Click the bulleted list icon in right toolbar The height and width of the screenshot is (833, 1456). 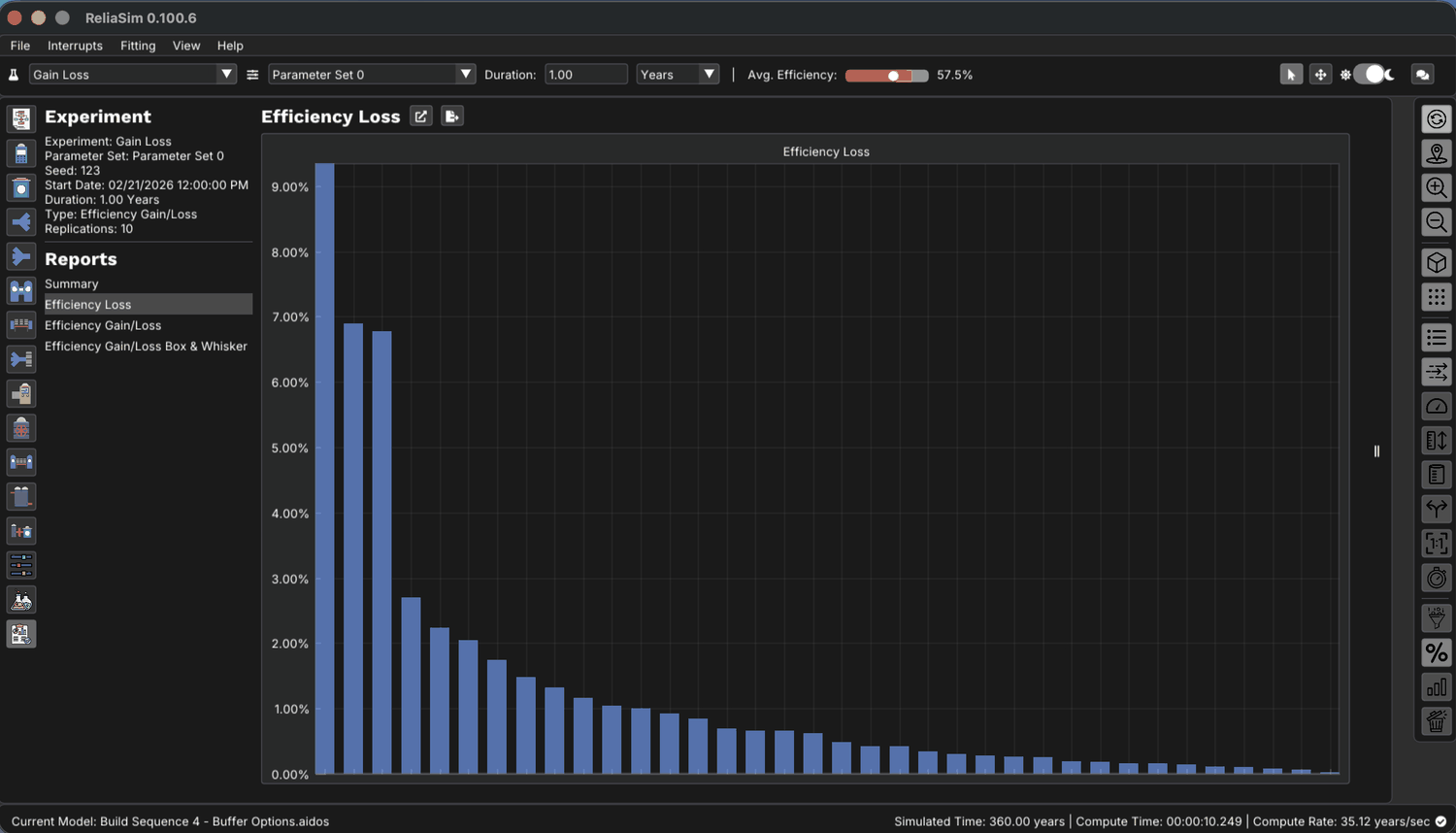pos(1437,338)
